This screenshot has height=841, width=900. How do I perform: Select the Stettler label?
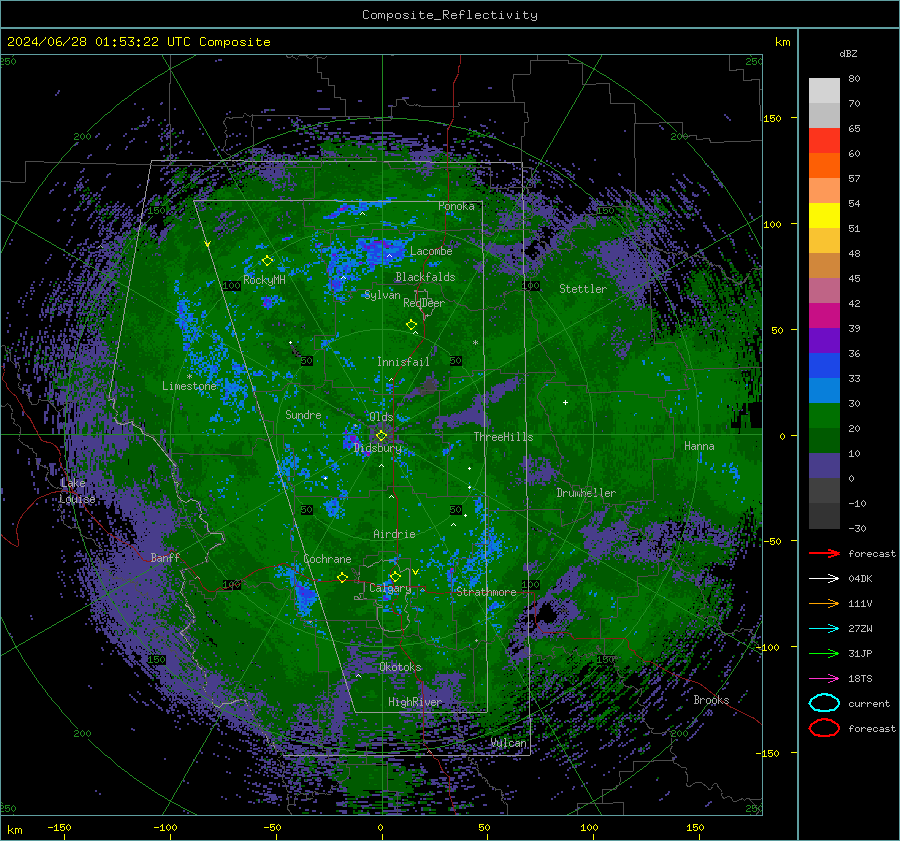[583, 289]
